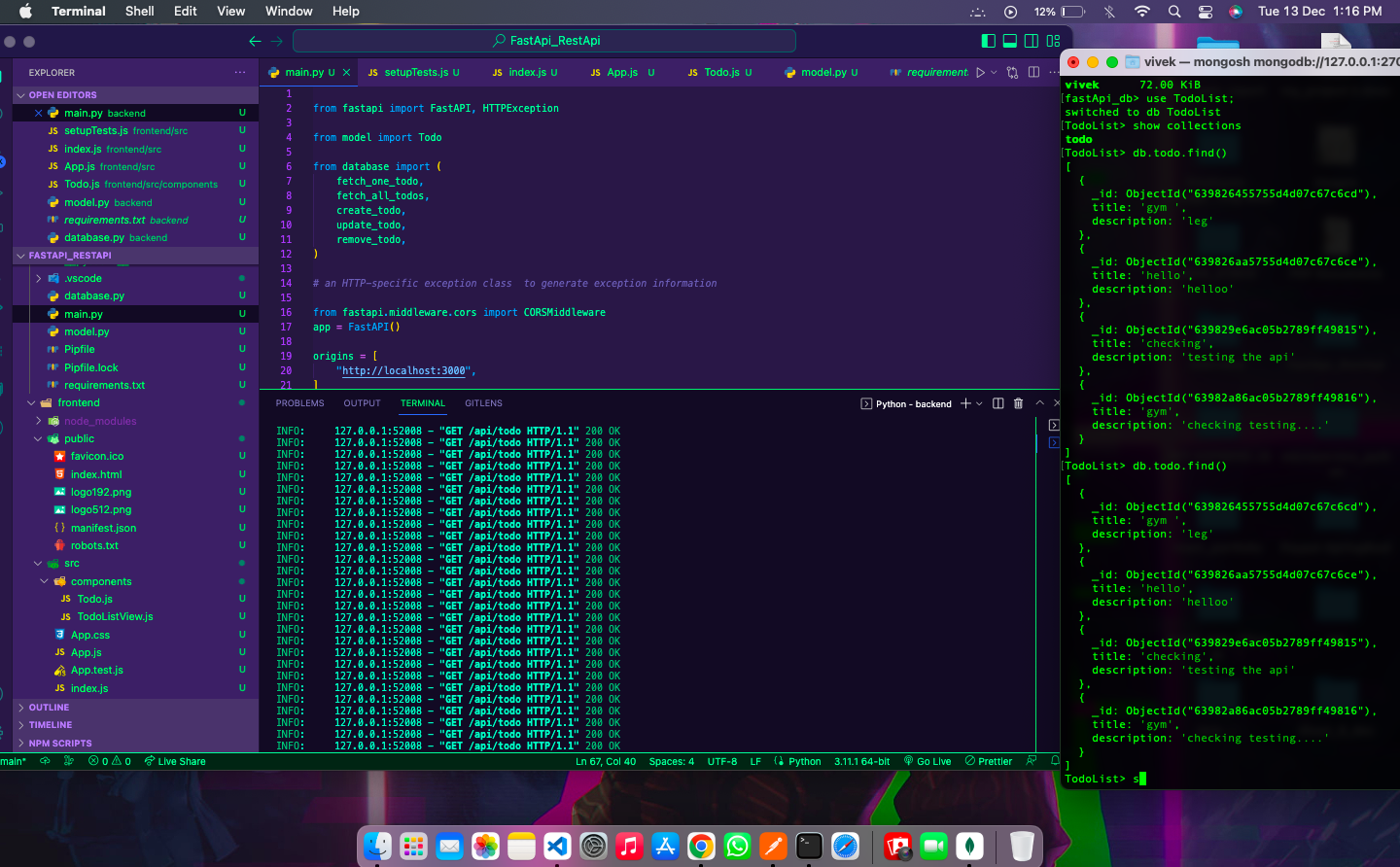This screenshot has height=867, width=1400.
Task: Toggle panel maximize with the chevron
Action: pyautogui.click(x=1039, y=403)
